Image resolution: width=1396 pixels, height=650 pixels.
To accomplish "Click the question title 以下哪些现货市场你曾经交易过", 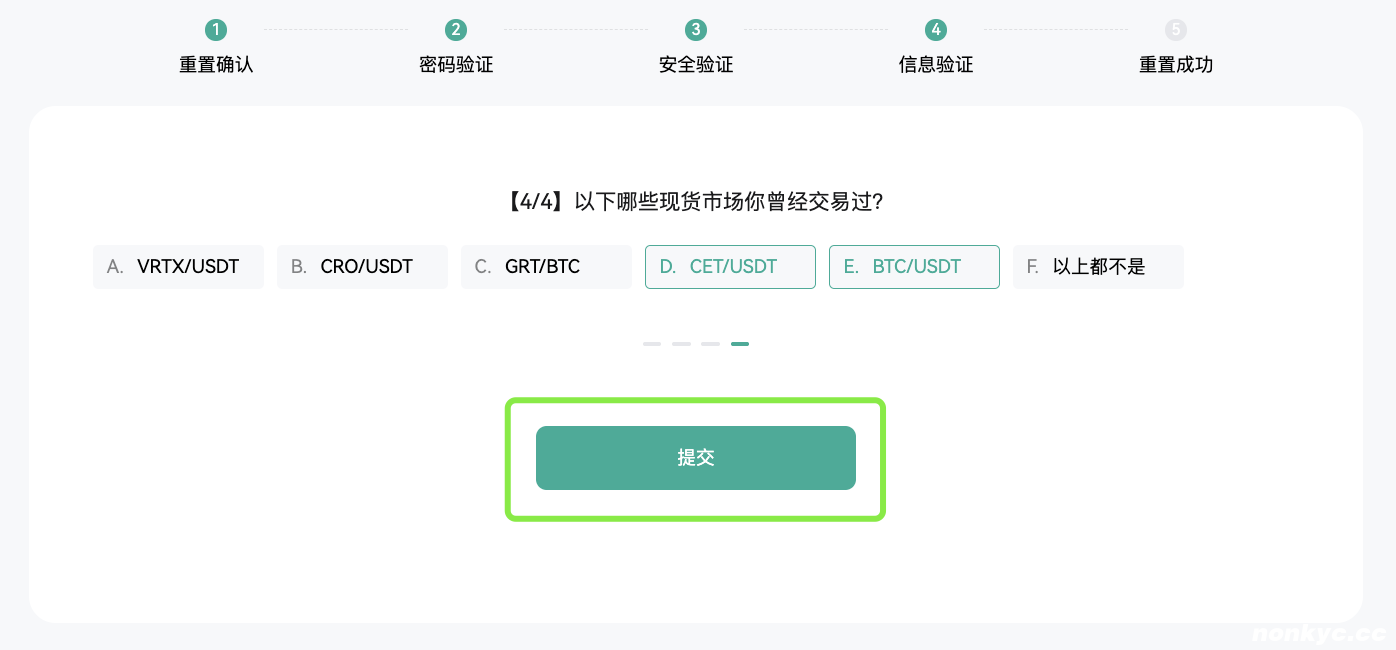I will 696,201.
